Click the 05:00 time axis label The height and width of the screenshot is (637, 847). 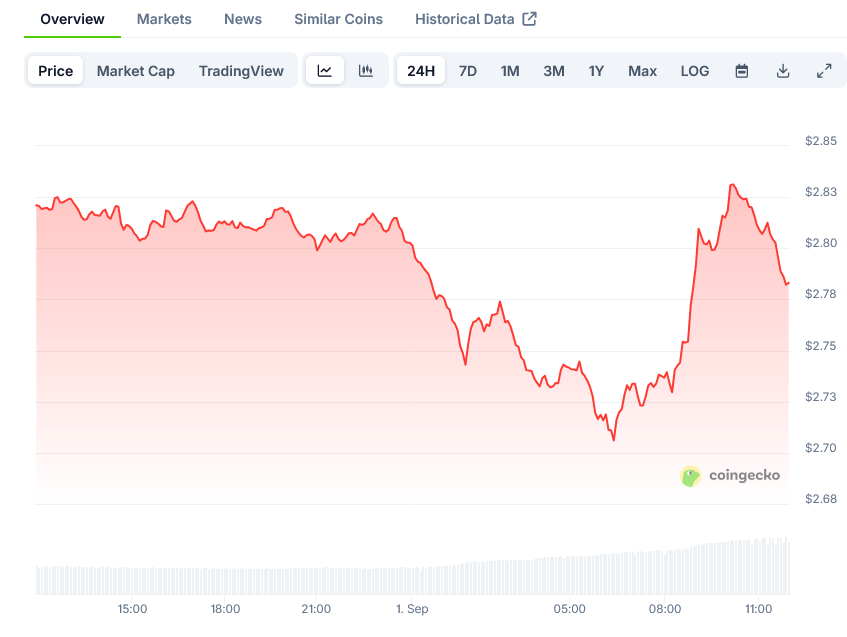click(569, 609)
